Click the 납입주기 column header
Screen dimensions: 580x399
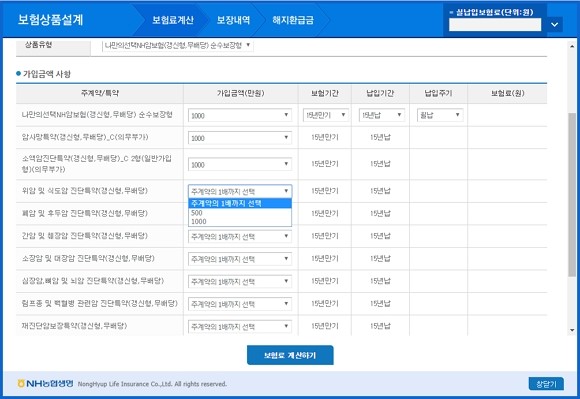pyautogui.click(x=438, y=93)
